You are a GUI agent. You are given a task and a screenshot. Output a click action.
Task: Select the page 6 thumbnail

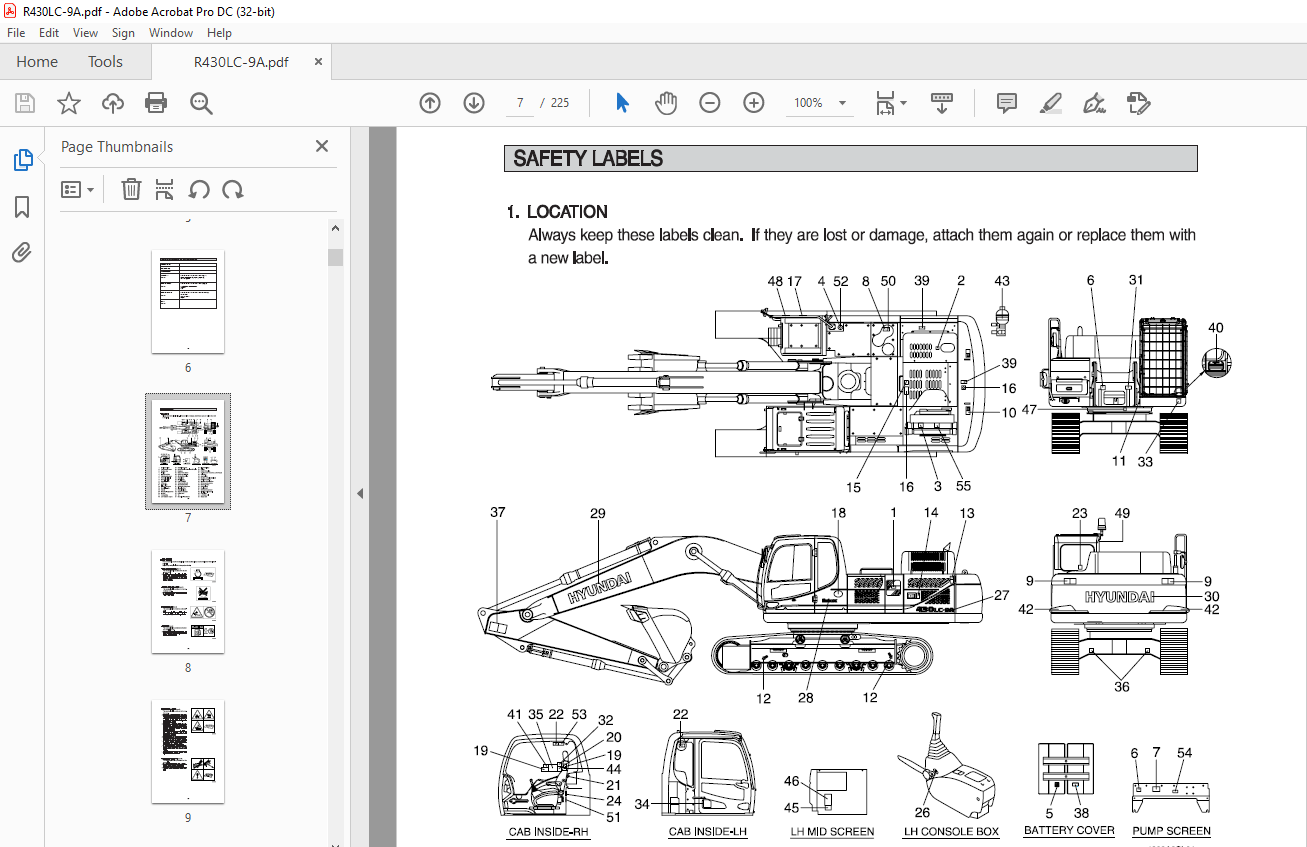(188, 302)
